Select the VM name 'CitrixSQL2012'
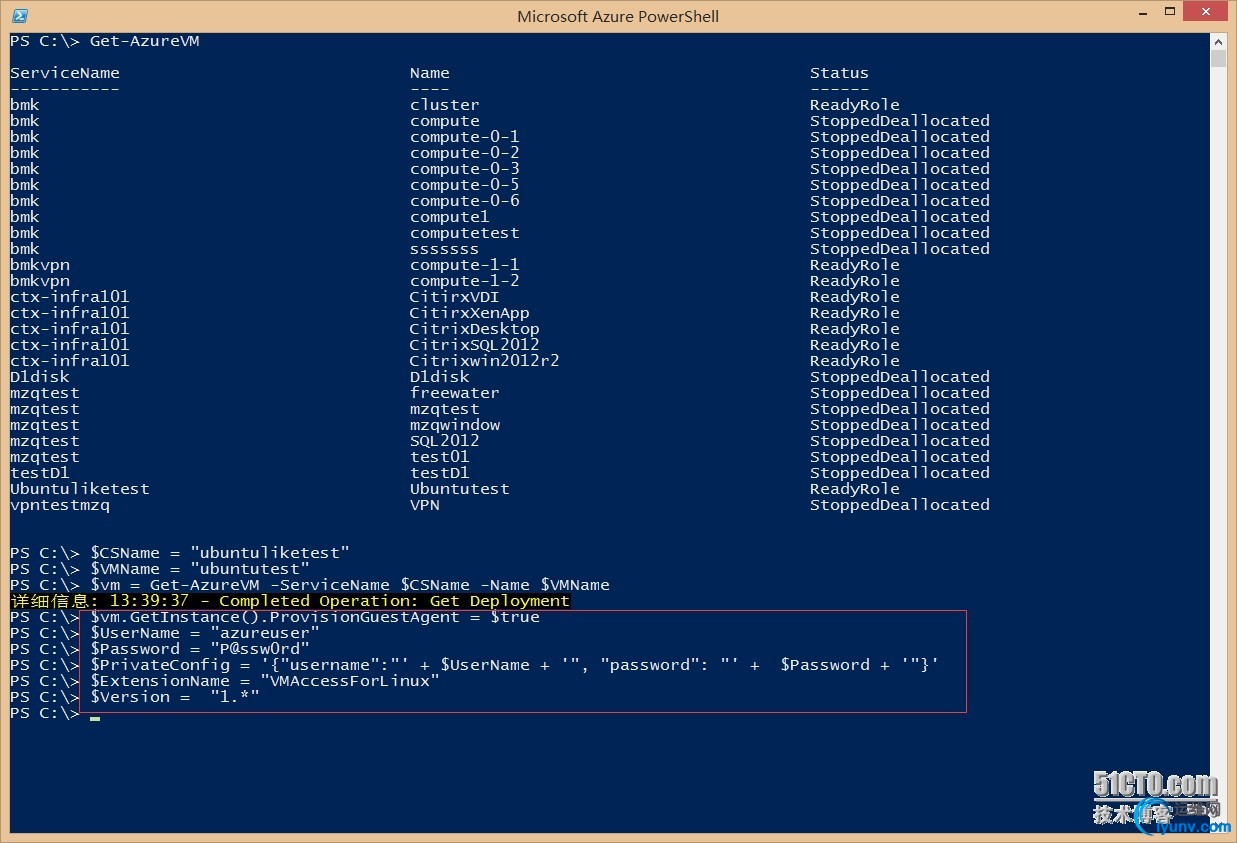Viewport: 1237px width, 843px height. pos(475,345)
